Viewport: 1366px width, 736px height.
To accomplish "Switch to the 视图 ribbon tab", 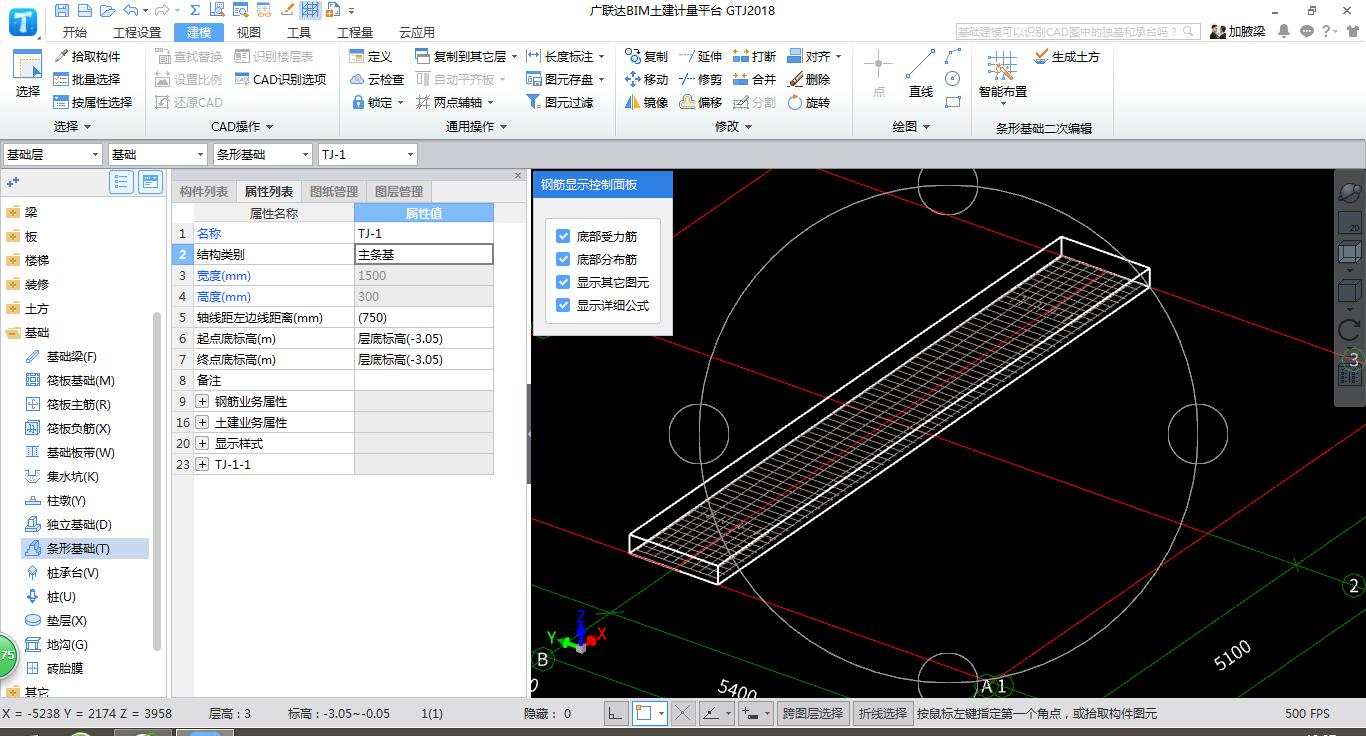I will pyautogui.click(x=249, y=32).
